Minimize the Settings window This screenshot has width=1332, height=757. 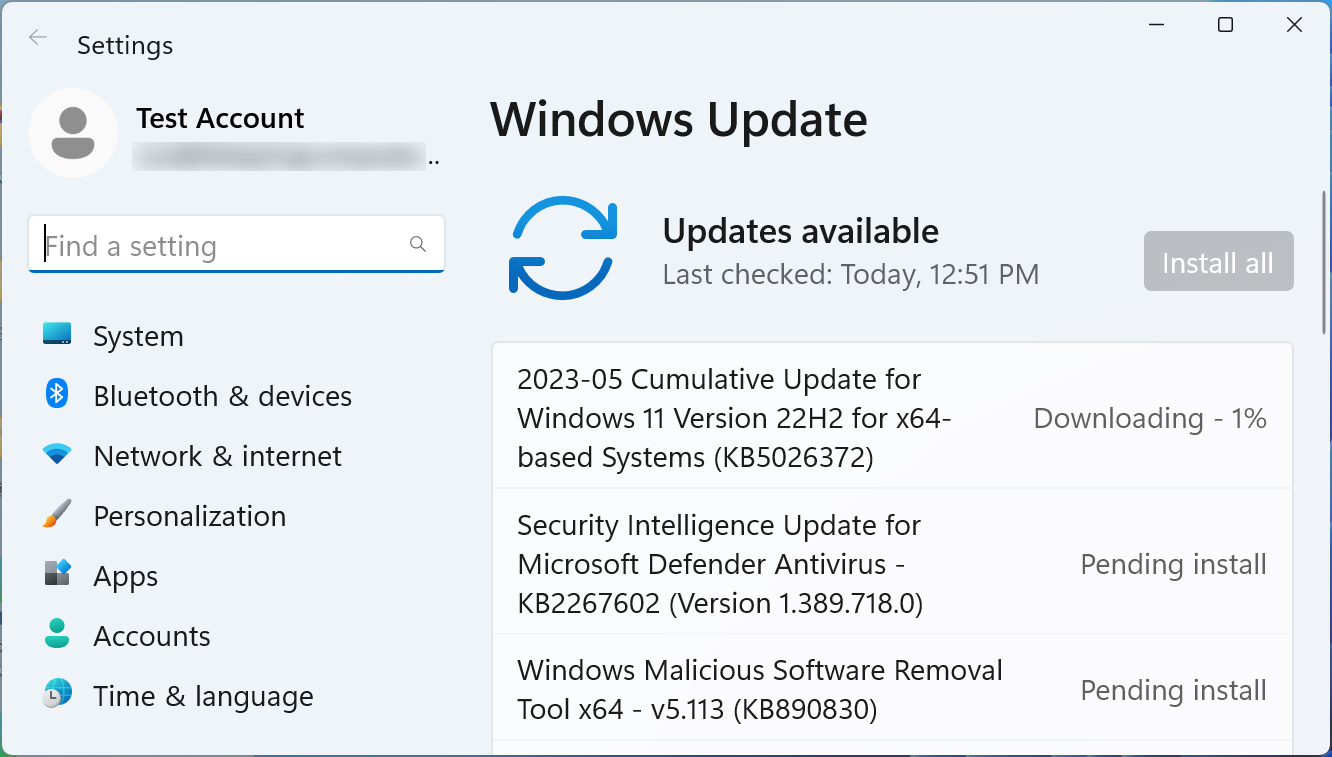pos(1157,25)
